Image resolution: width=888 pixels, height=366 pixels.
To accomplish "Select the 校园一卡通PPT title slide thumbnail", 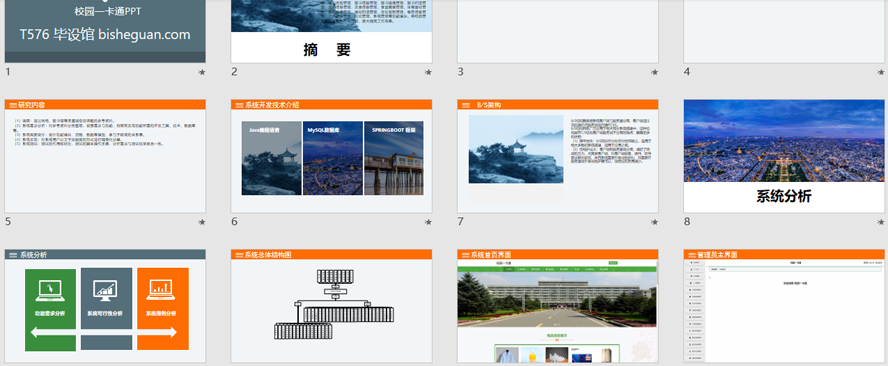I will pos(105,31).
